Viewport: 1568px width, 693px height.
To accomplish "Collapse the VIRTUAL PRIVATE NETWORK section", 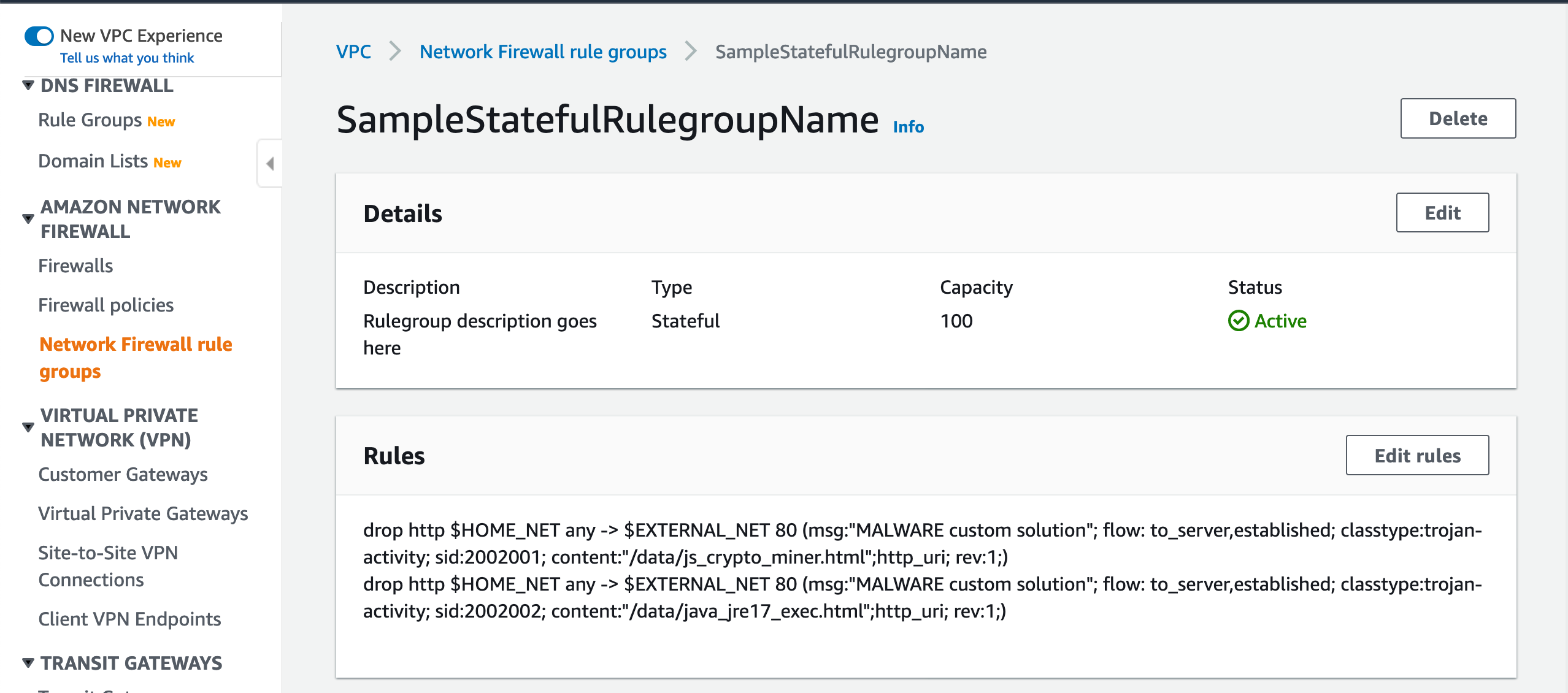I will (x=28, y=427).
